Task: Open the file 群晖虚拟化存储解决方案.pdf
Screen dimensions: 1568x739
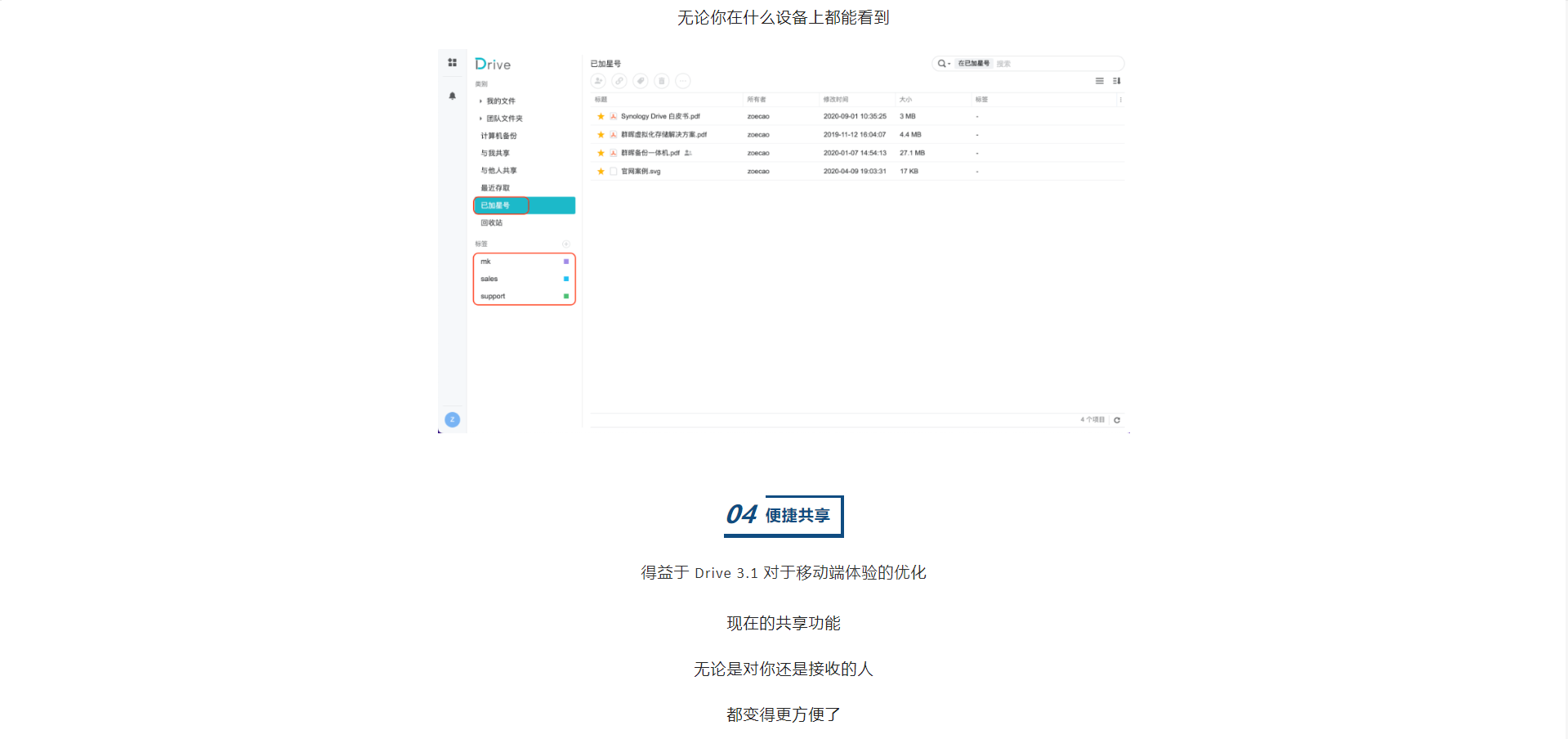Action: (x=663, y=135)
